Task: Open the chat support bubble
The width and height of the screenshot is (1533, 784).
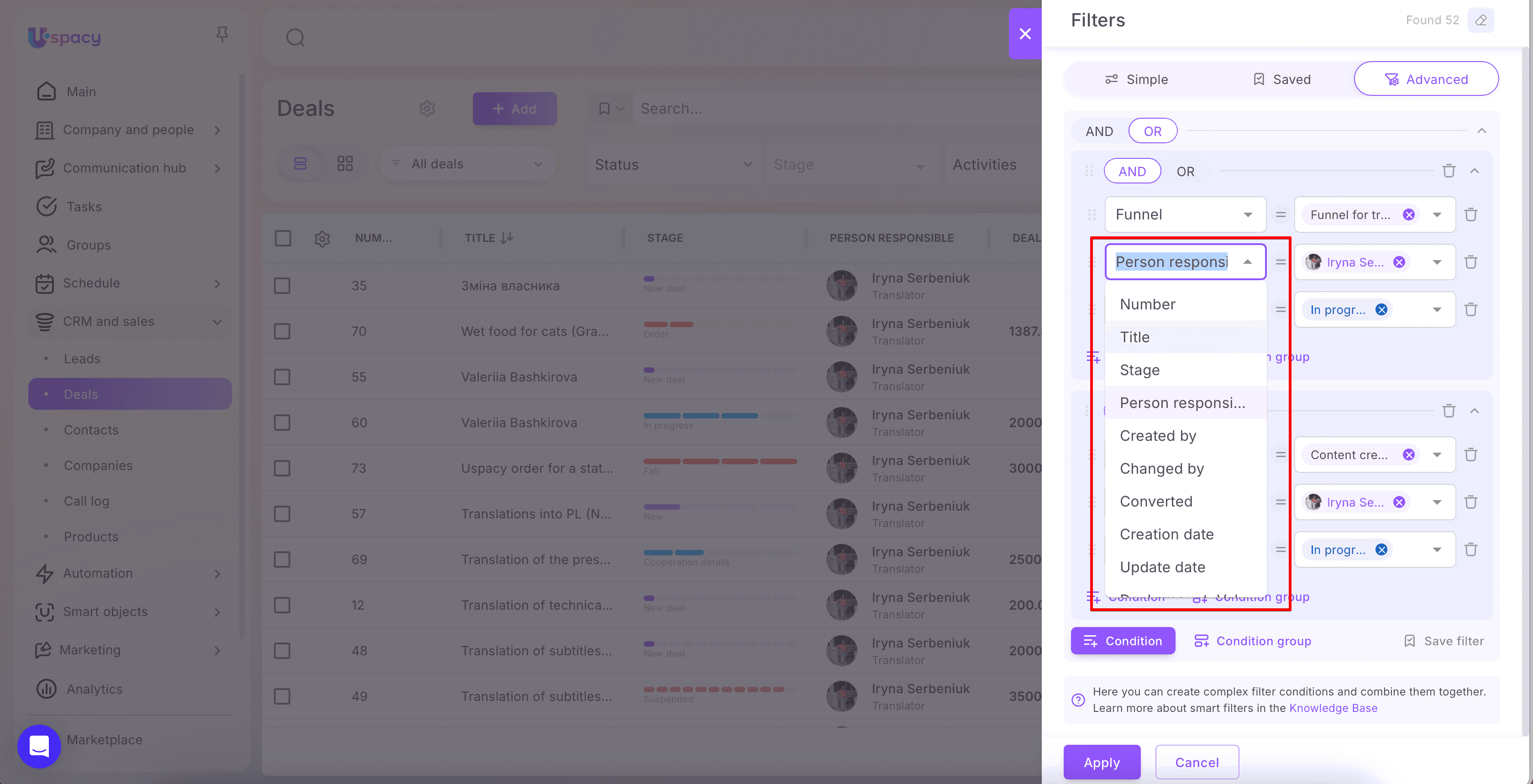Action: [39, 746]
